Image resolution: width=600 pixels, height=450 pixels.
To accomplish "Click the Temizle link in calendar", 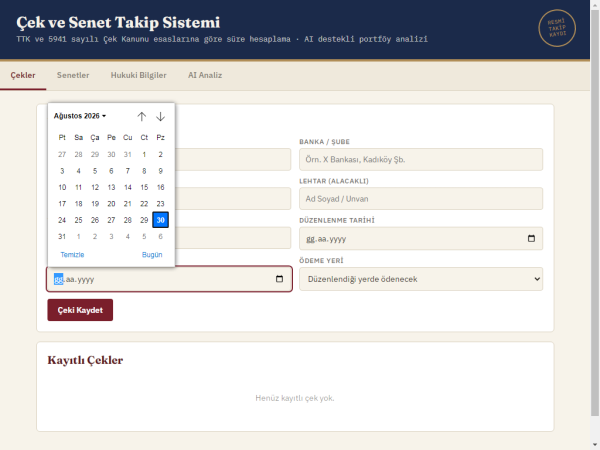I will tap(72, 254).
